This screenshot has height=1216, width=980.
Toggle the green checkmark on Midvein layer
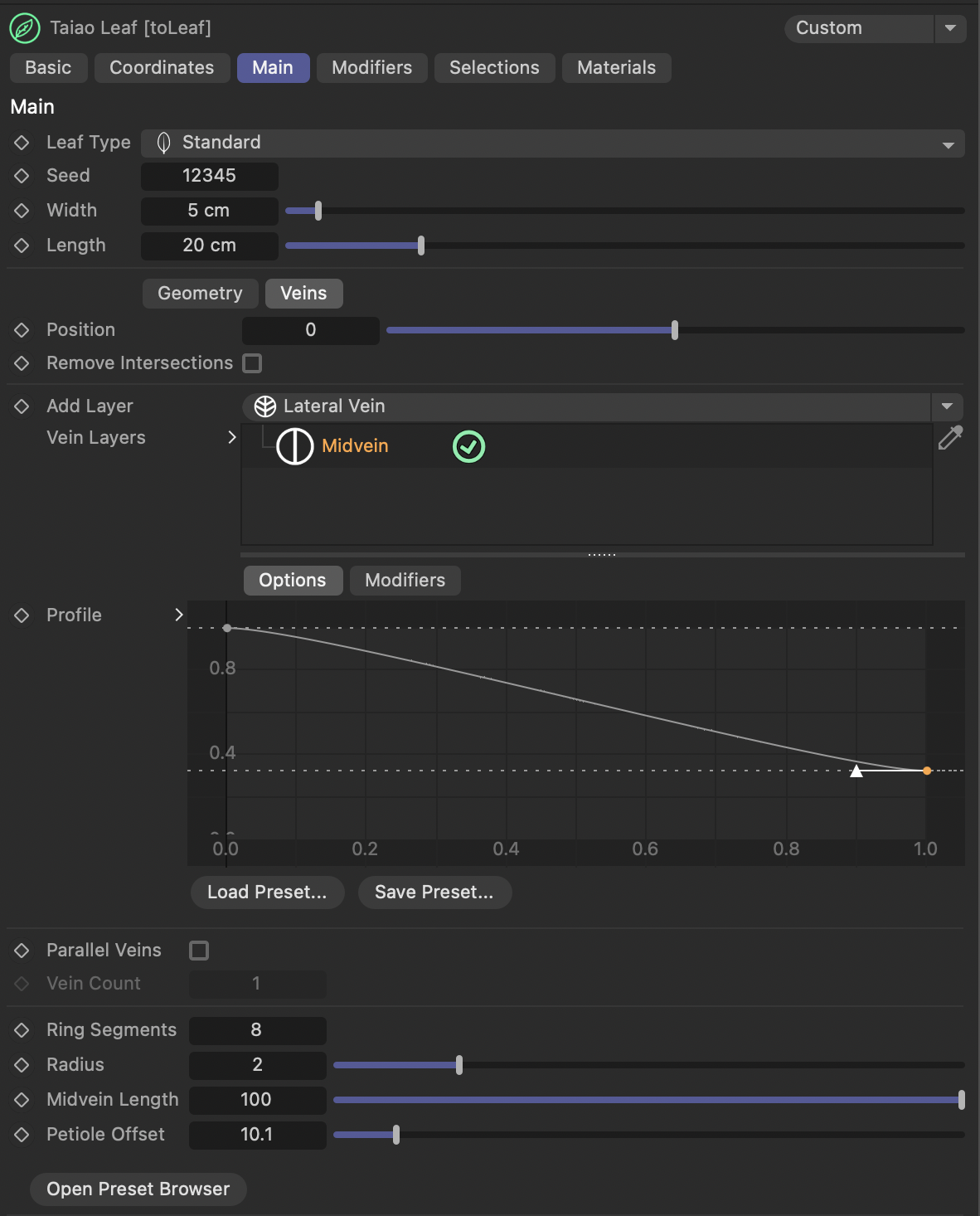point(468,446)
